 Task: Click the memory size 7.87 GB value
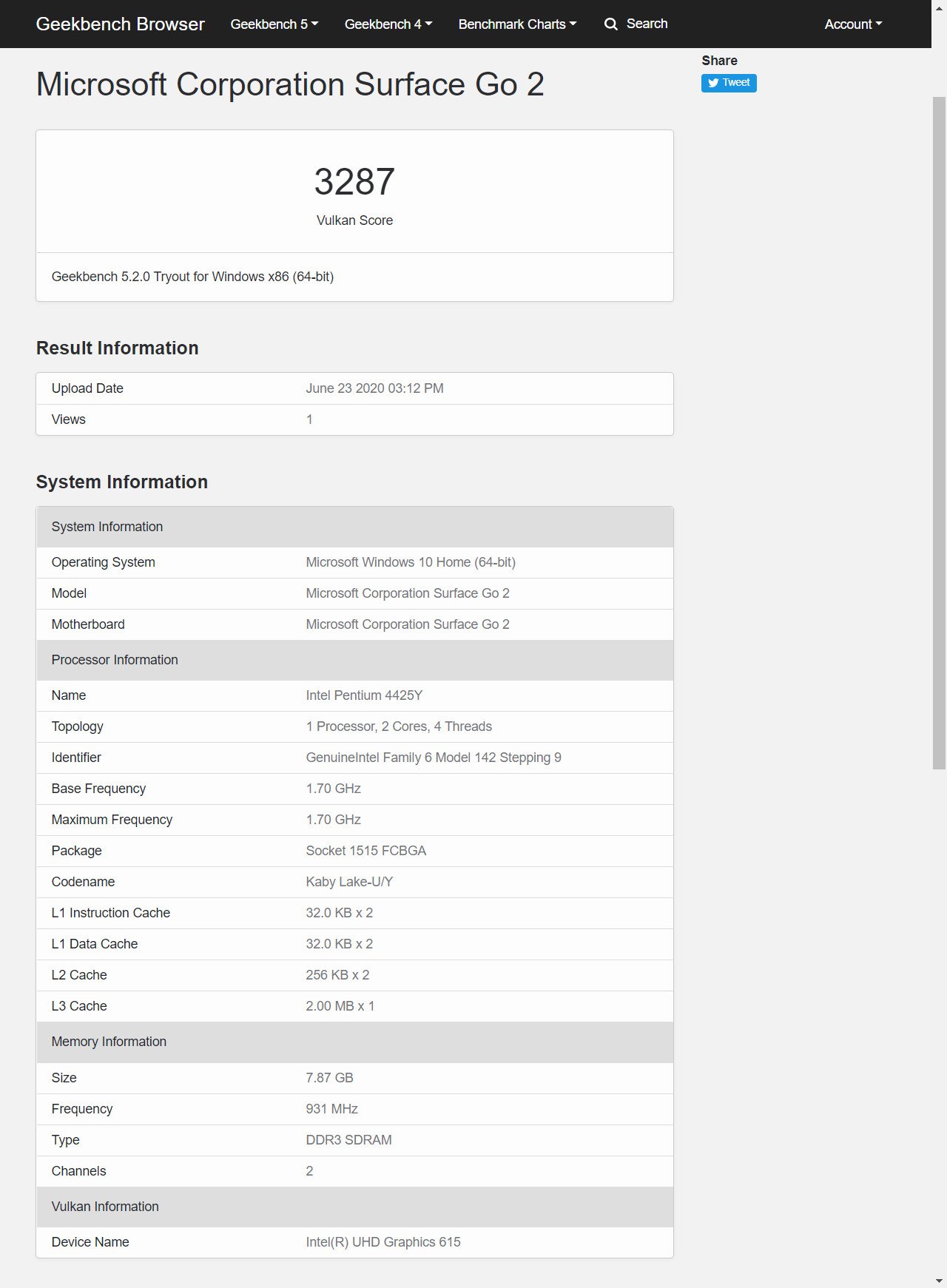(x=329, y=1078)
